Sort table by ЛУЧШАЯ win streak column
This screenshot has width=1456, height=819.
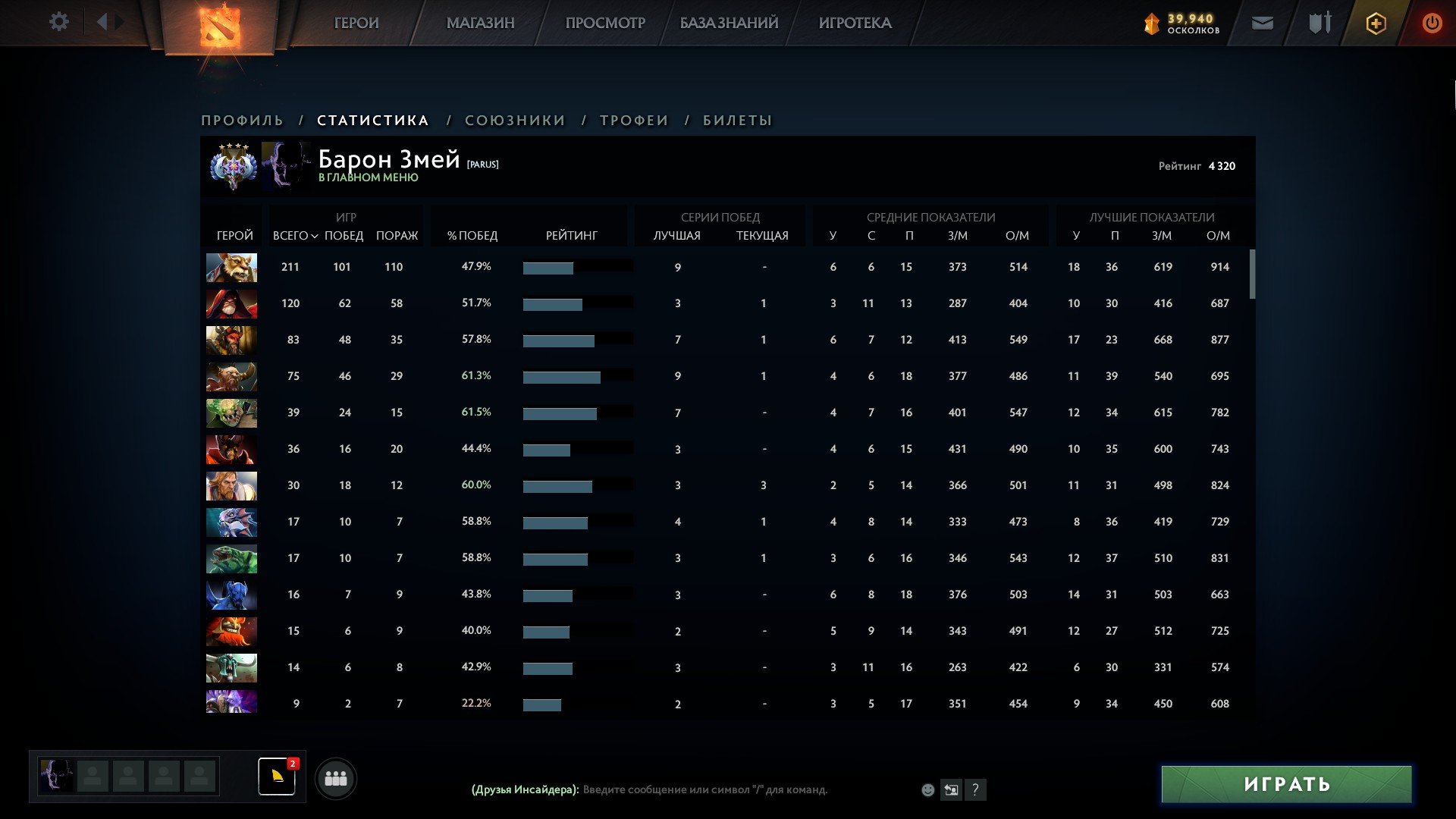coord(676,236)
